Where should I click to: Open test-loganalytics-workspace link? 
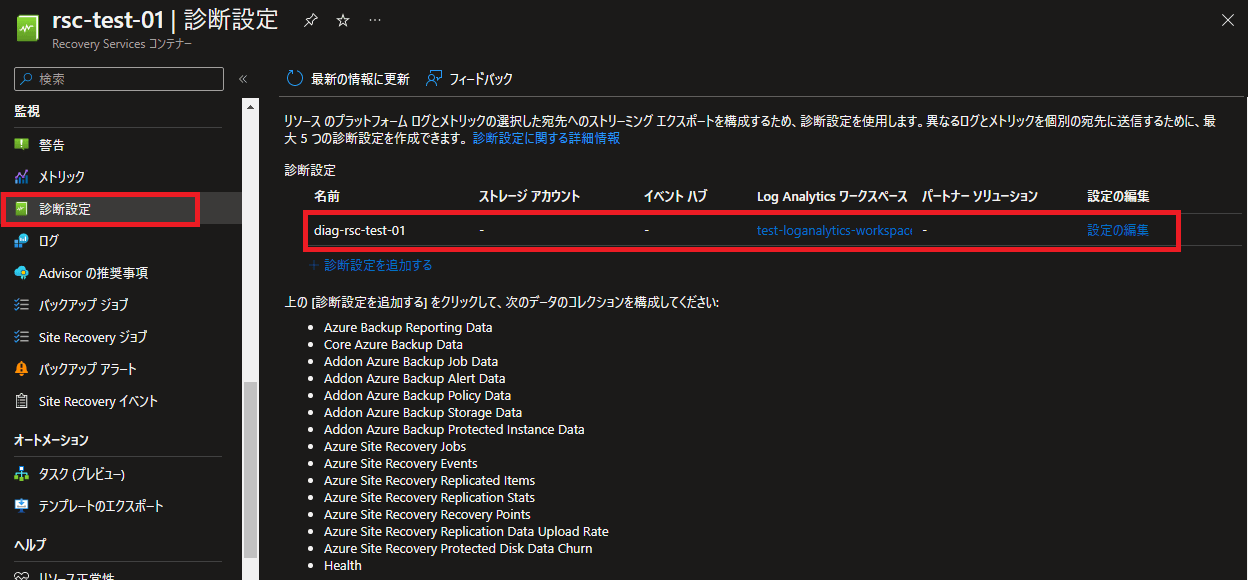pyautogui.click(x=835, y=230)
